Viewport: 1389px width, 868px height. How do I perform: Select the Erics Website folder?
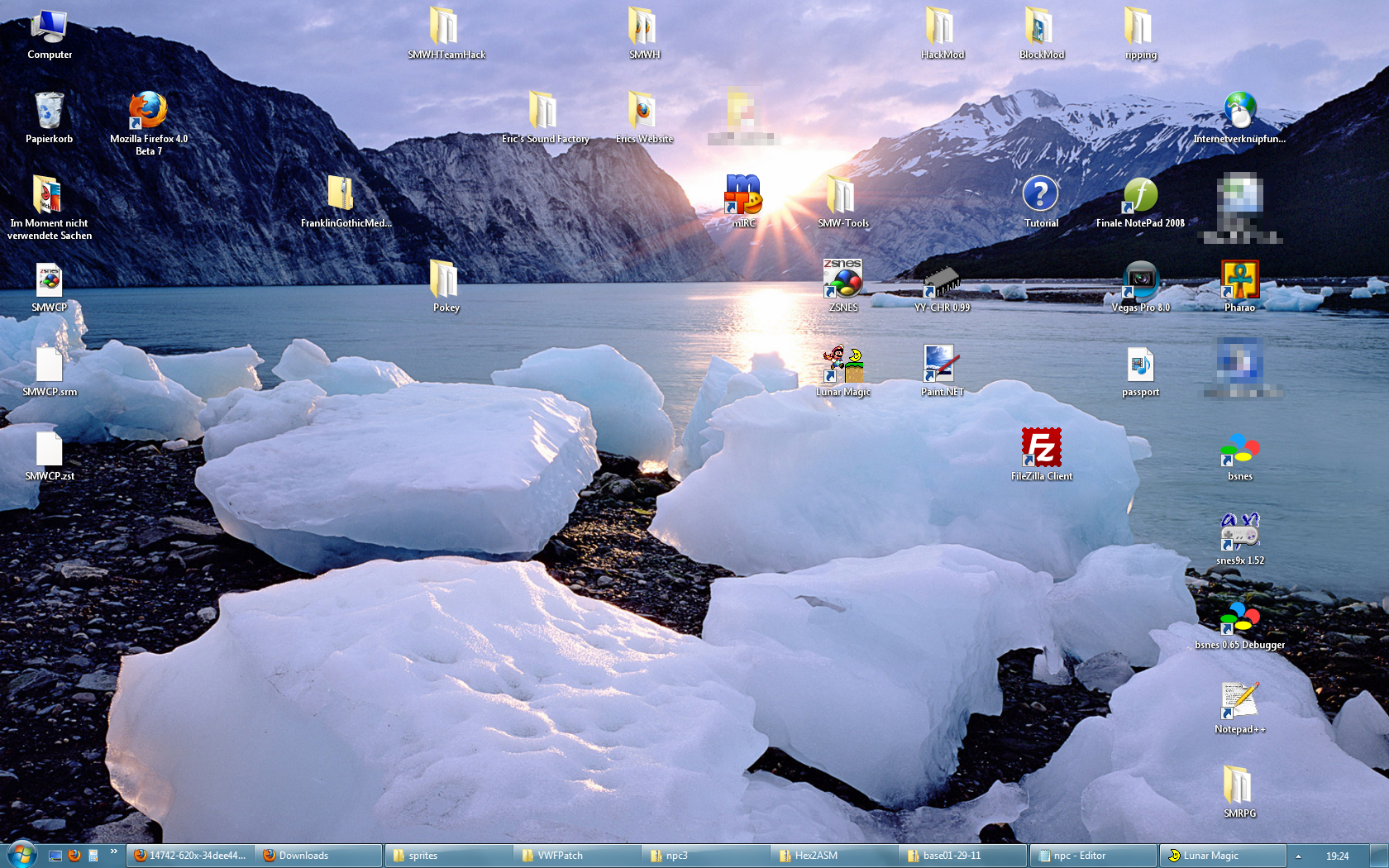click(644, 118)
